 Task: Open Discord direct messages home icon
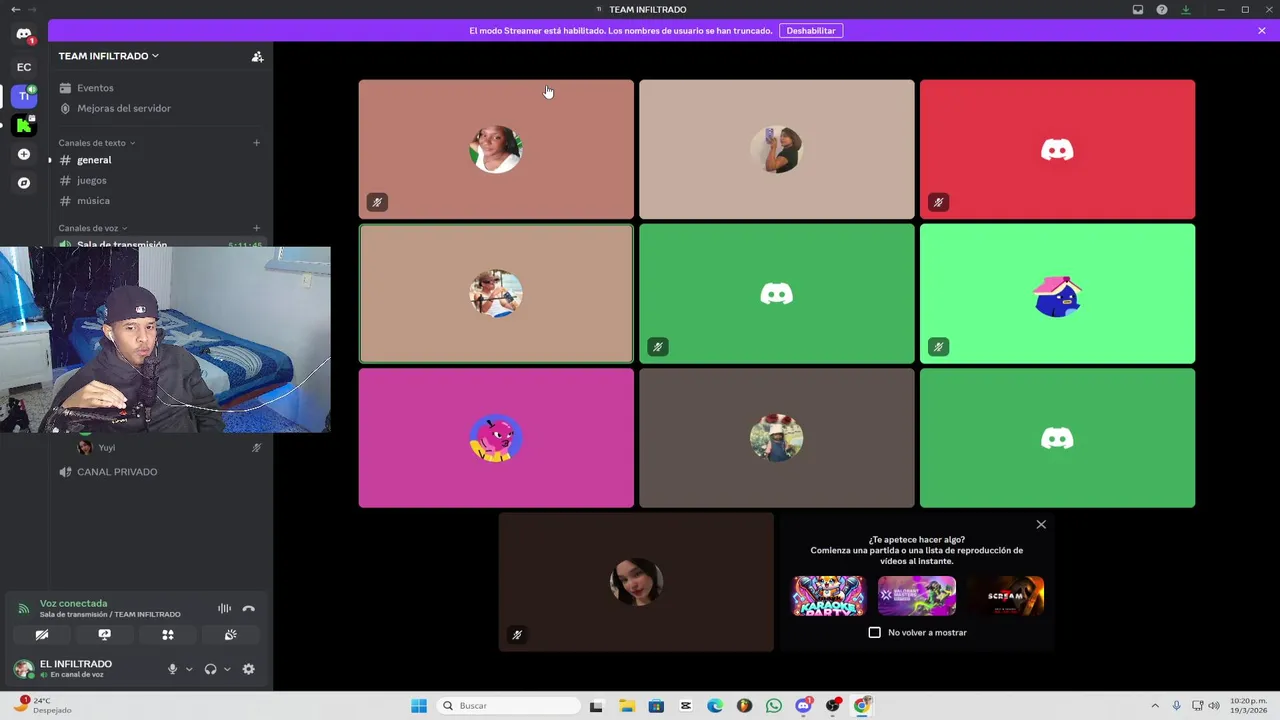(x=24, y=34)
